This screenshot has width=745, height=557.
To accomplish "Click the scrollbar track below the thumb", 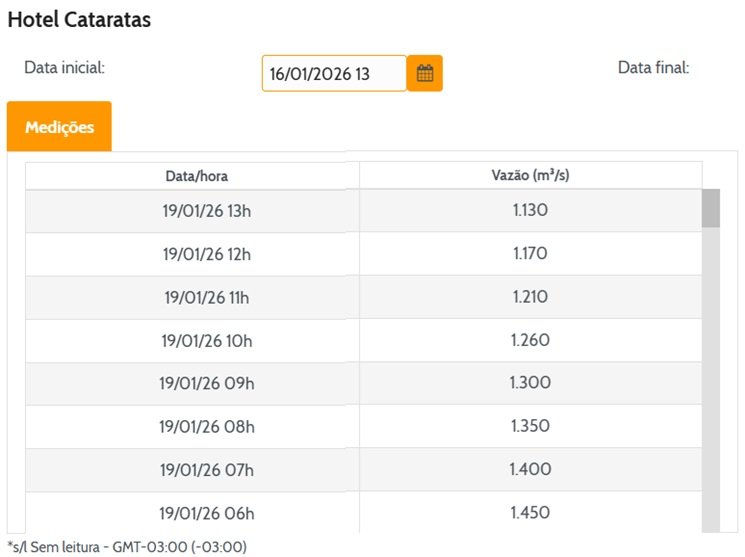I will 711,380.
